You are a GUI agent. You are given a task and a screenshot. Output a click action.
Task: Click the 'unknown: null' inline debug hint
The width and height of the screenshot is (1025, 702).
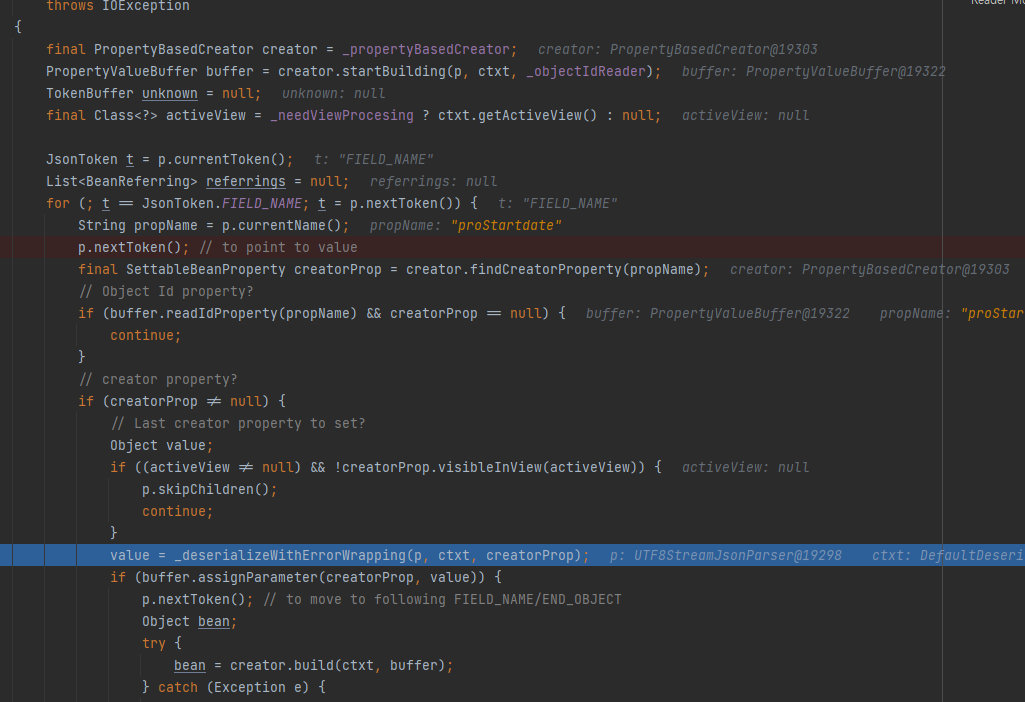coord(333,93)
